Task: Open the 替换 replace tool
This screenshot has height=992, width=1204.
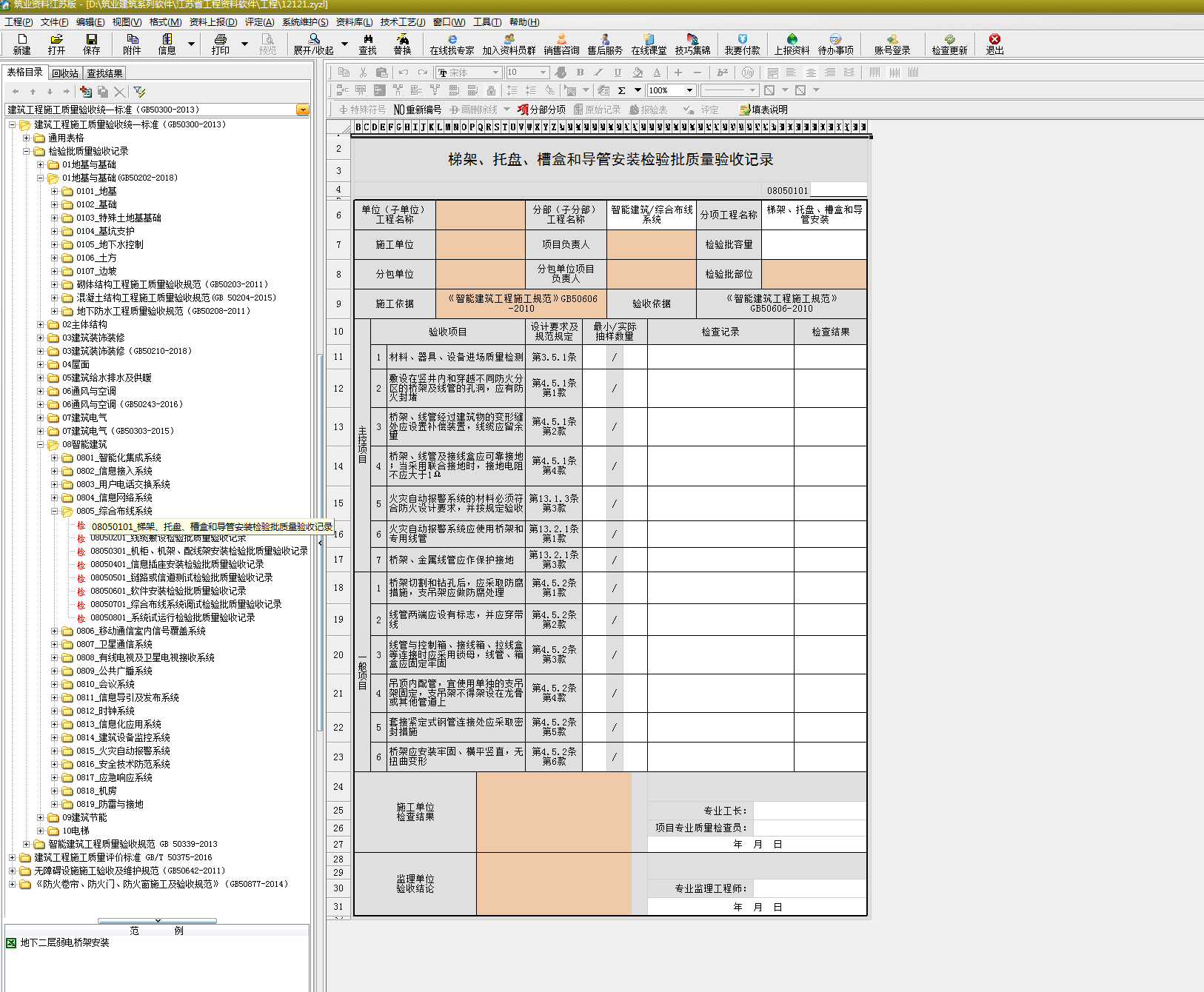Action: coord(402,44)
